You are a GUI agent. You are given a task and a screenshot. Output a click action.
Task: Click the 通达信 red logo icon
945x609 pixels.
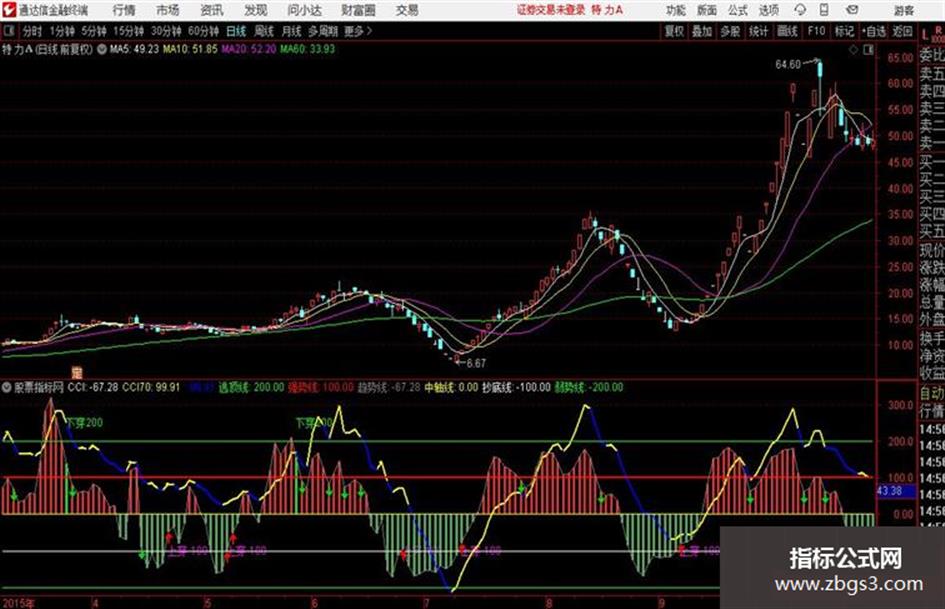(8, 10)
